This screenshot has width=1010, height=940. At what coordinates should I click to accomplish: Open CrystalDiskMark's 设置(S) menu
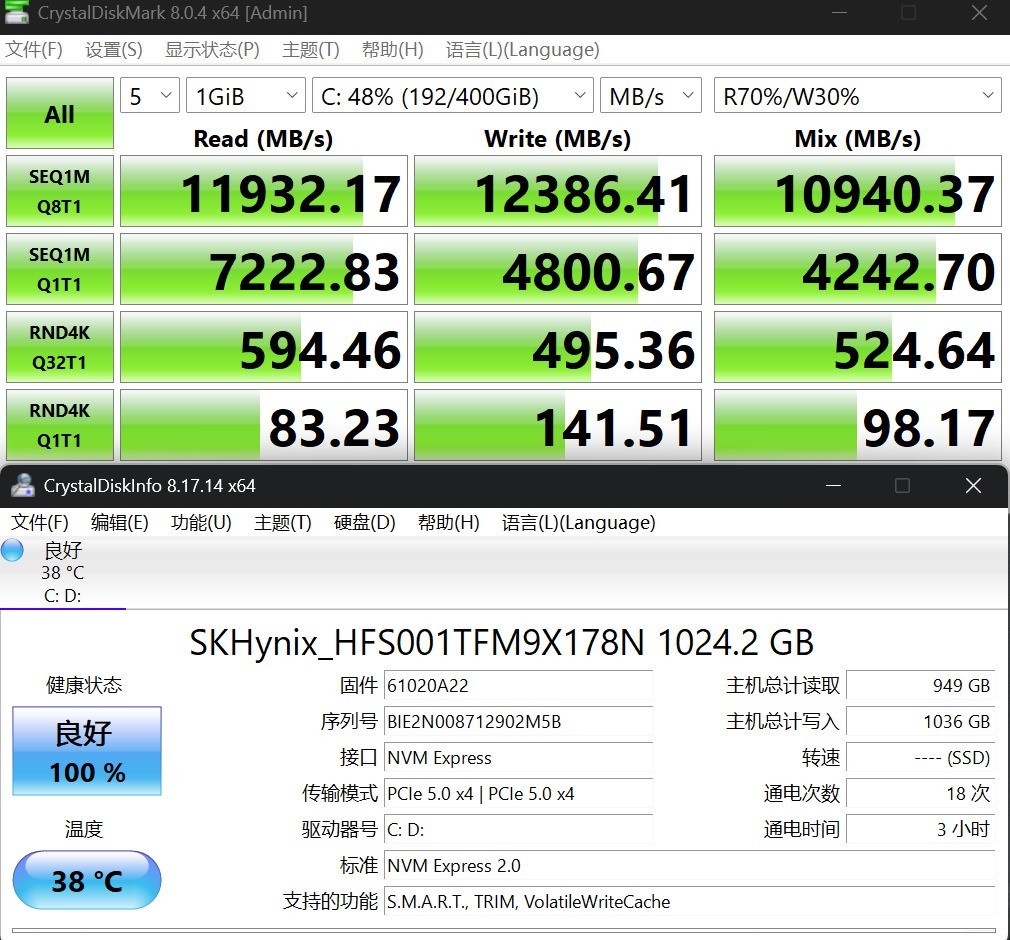(x=113, y=49)
